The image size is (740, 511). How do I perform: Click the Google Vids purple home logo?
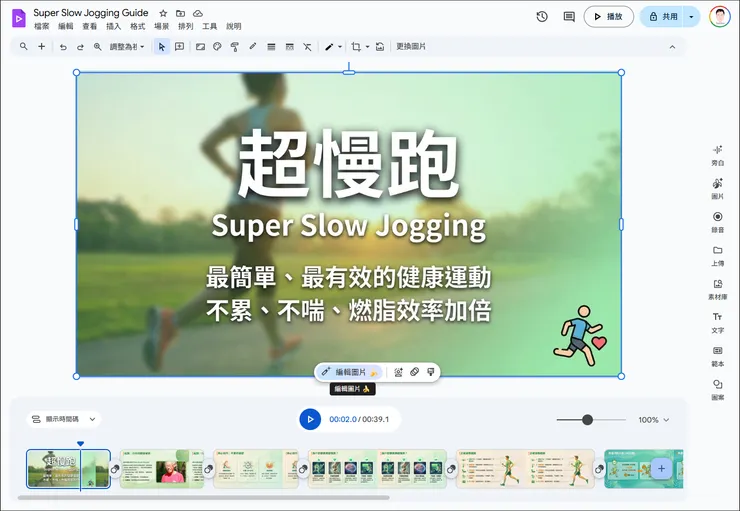click(18, 18)
